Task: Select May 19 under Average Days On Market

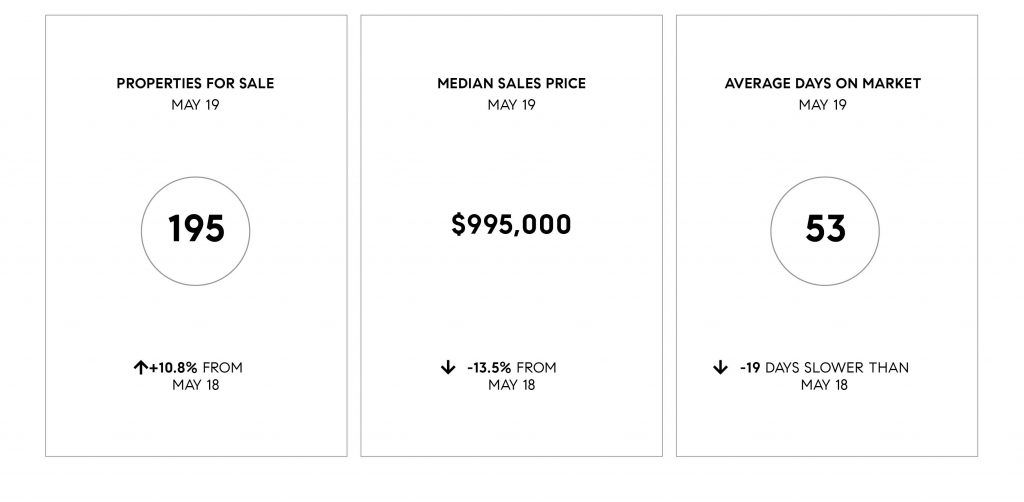Action: [823, 104]
